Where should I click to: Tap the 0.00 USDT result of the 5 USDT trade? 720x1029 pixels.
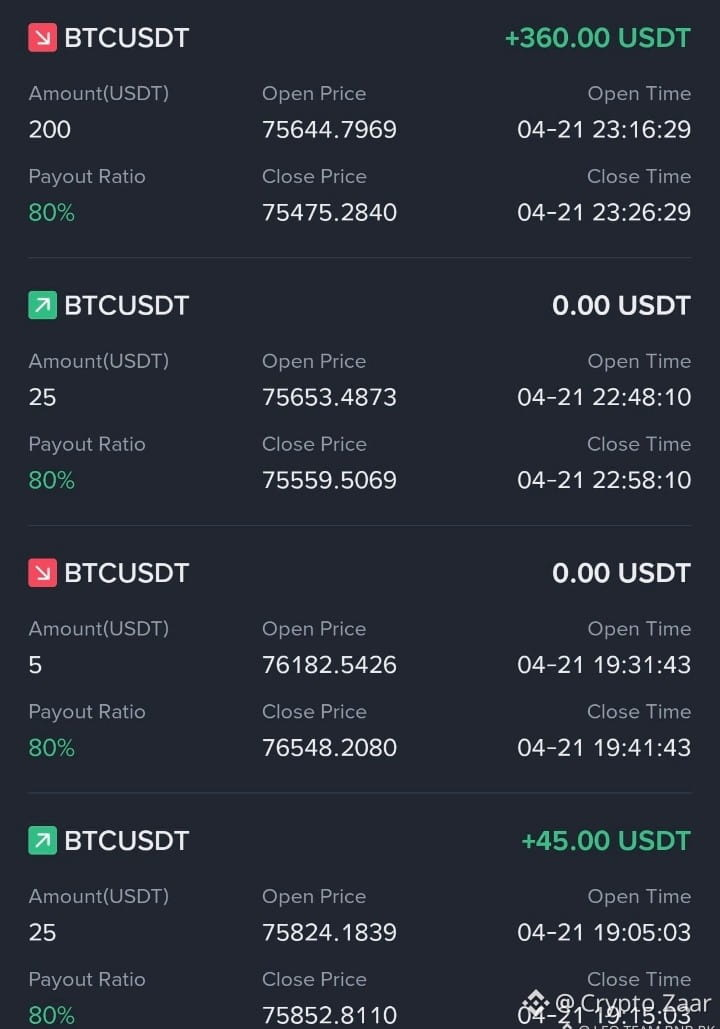(x=621, y=573)
